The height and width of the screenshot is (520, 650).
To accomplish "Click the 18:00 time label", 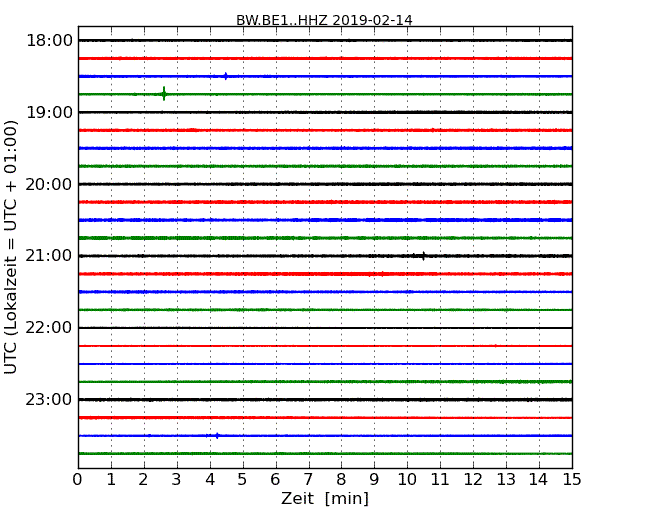I will [49, 41].
